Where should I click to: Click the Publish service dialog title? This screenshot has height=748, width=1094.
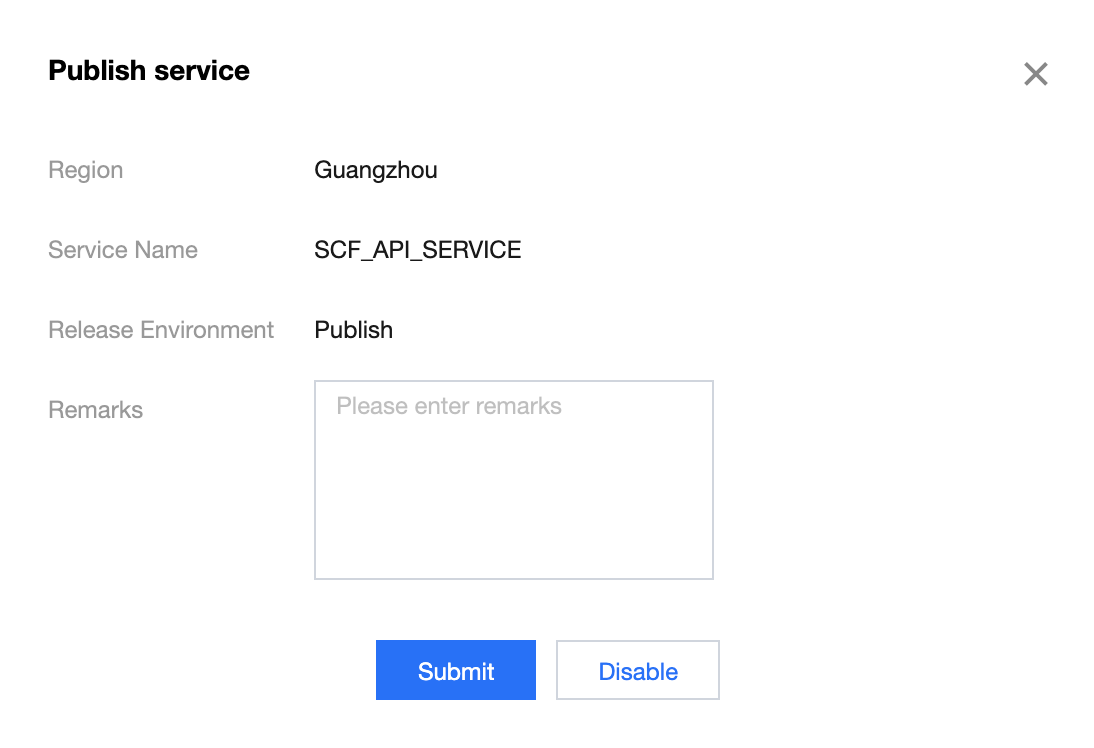[149, 71]
